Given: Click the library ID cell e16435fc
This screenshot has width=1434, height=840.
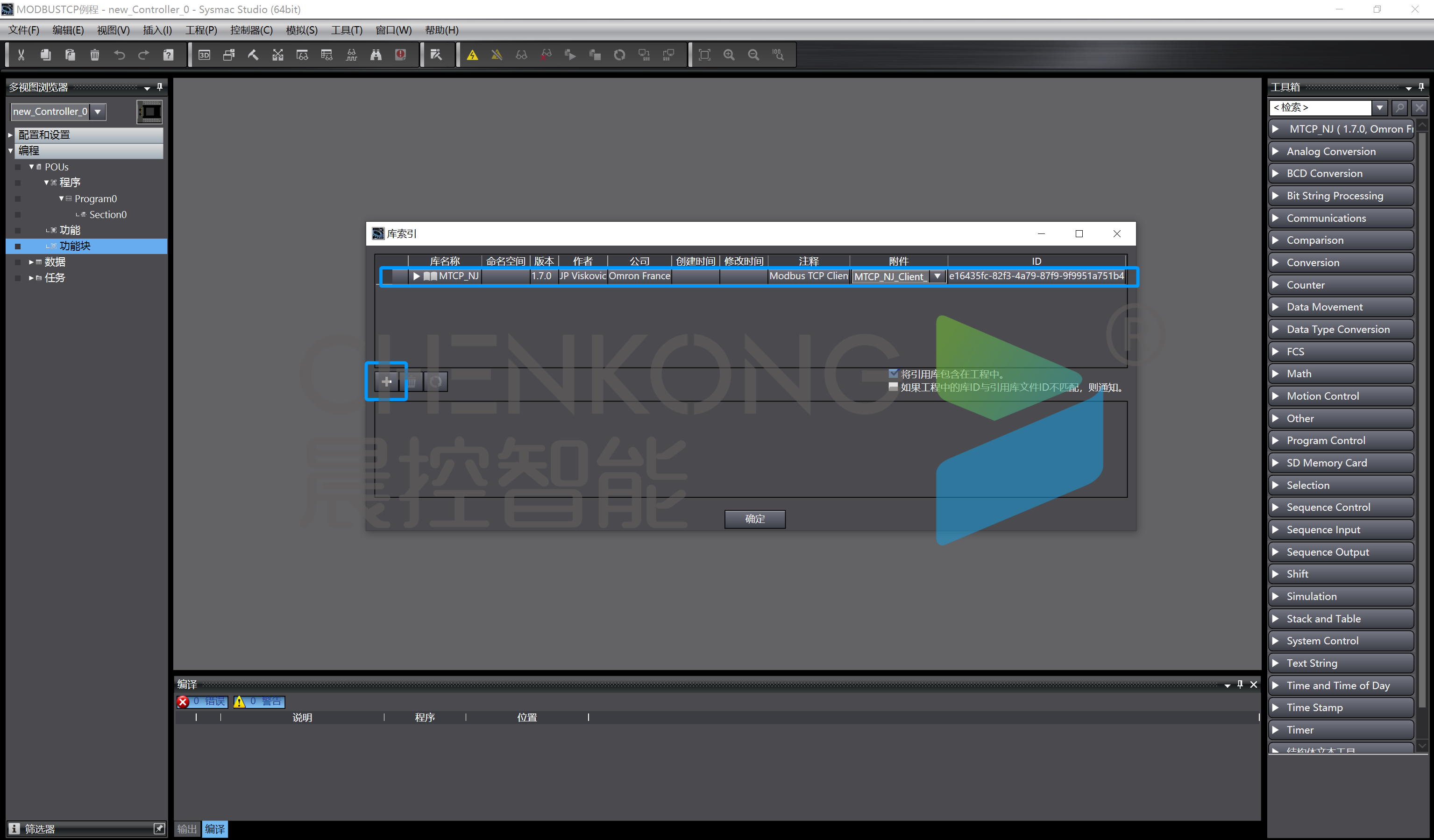Looking at the screenshot, I should click(1036, 276).
